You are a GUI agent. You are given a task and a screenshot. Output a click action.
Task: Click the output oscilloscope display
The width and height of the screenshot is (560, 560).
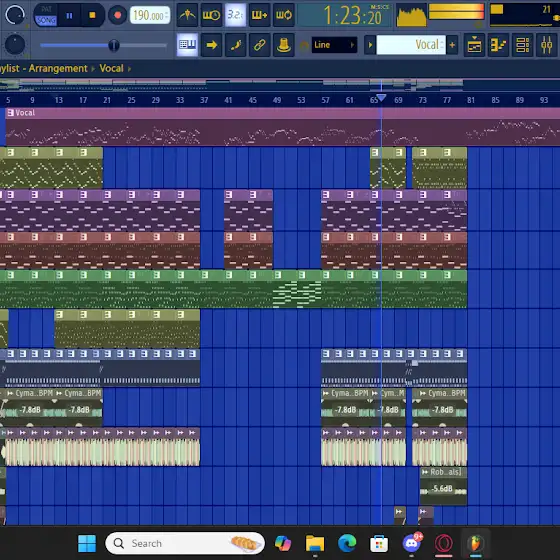(411, 15)
